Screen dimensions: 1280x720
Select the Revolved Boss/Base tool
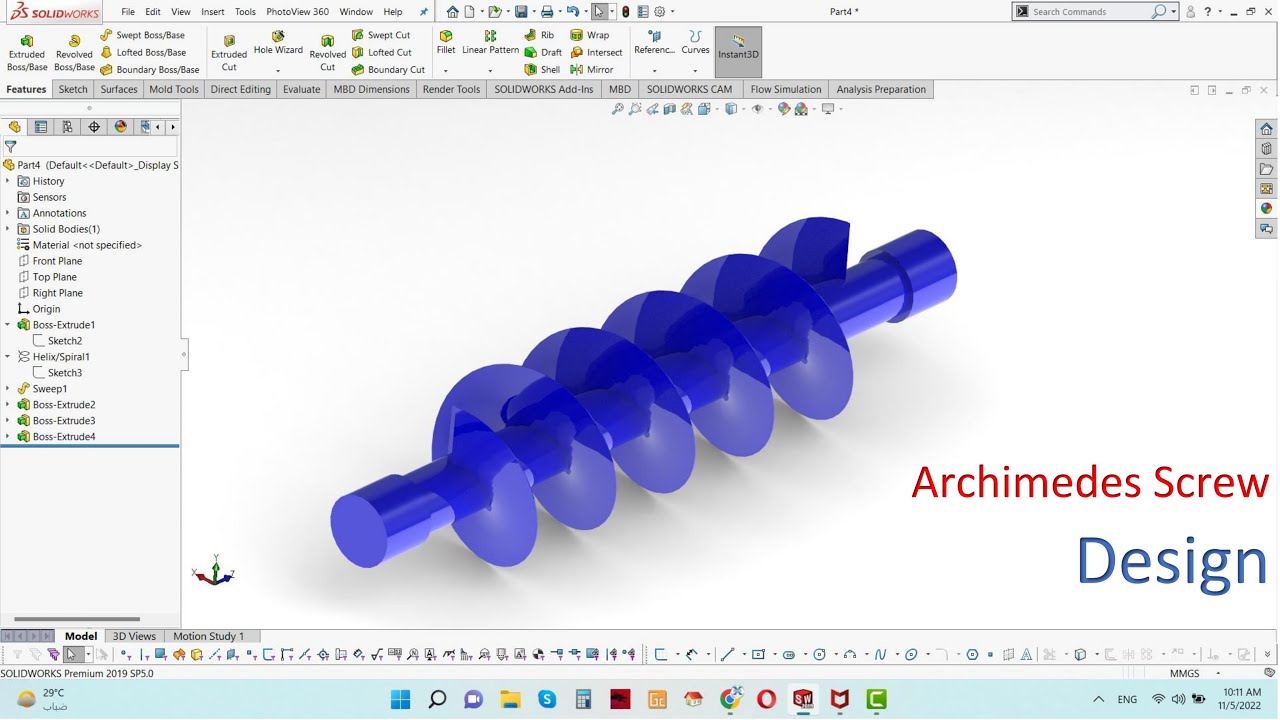[74, 53]
